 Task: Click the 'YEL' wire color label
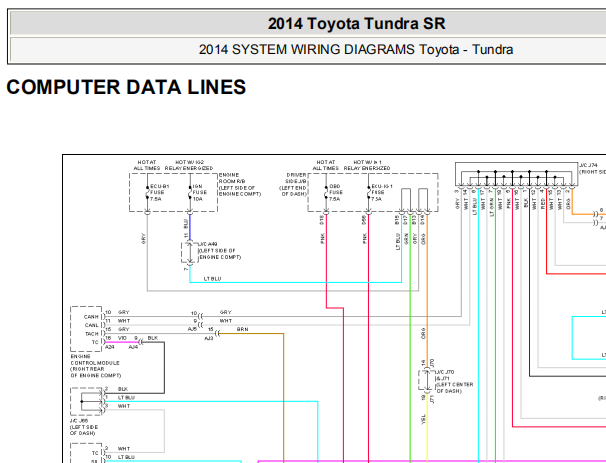(x=424, y=419)
